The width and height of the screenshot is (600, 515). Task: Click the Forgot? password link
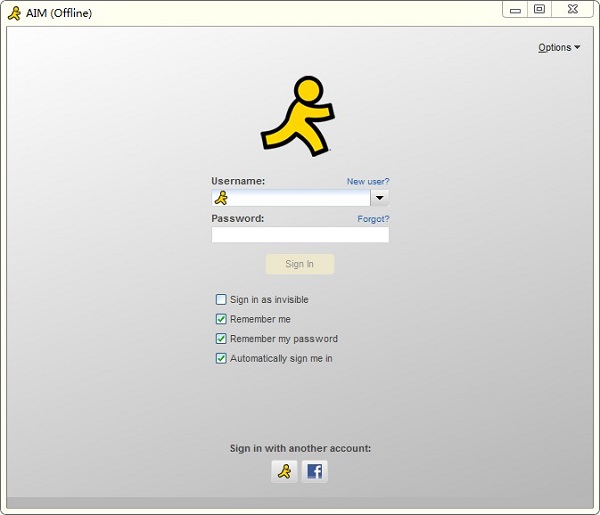click(373, 219)
